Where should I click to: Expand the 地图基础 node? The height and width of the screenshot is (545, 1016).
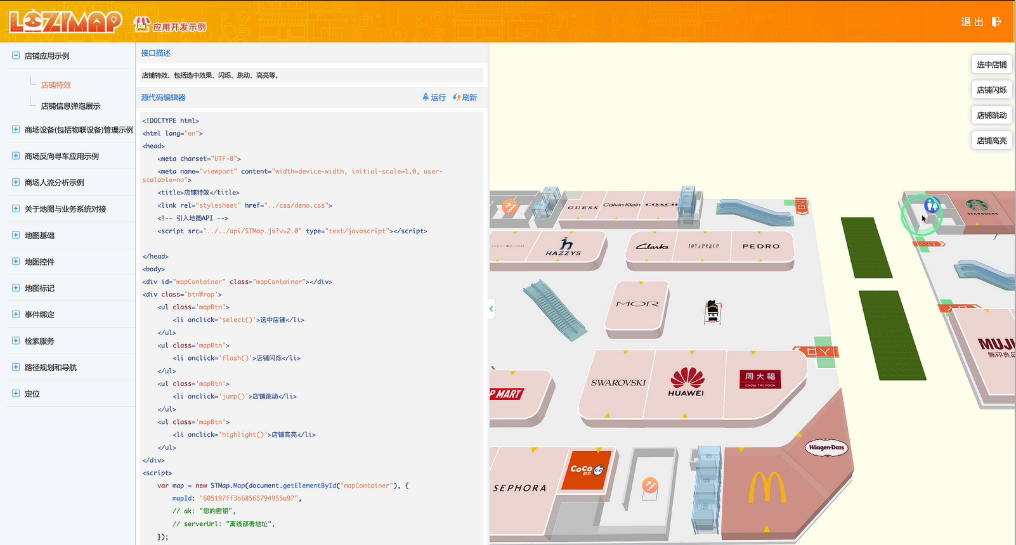(16, 235)
